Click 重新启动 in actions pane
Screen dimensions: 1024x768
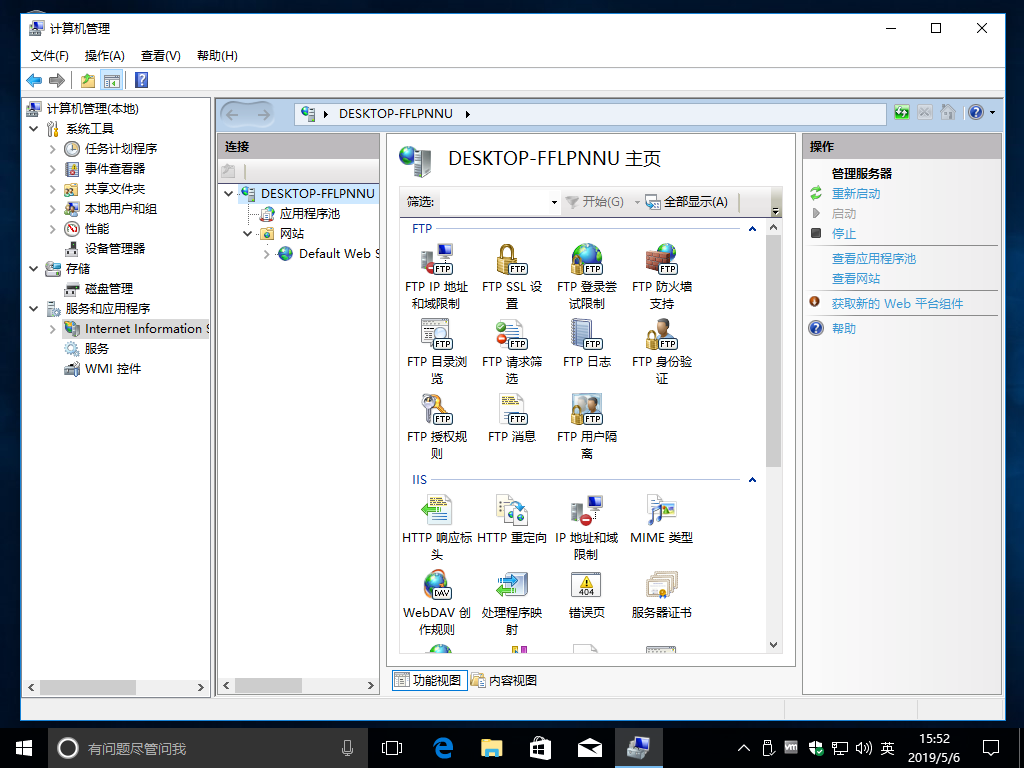[x=856, y=193]
